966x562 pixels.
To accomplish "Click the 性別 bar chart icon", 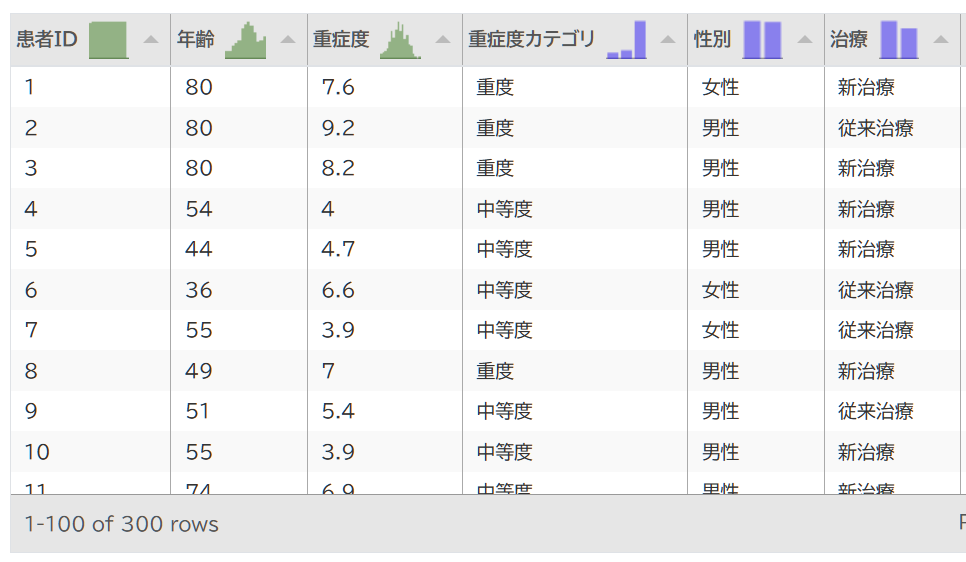I will (762, 40).
